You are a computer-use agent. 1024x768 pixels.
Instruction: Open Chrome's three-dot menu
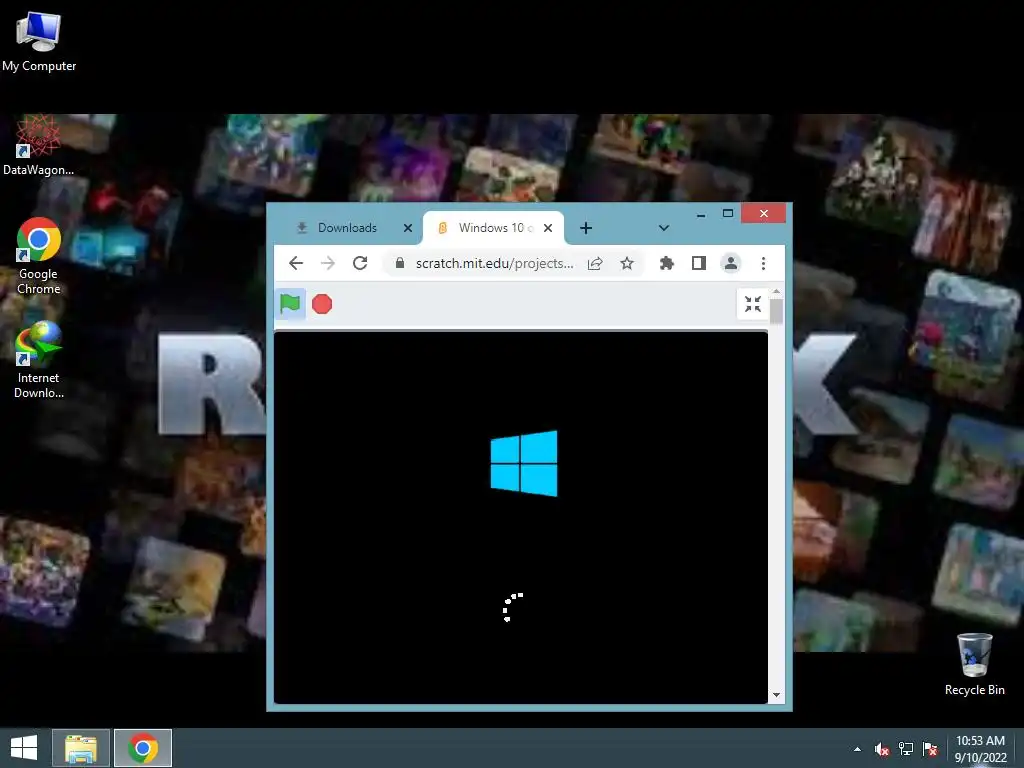click(x=763, y=263)
